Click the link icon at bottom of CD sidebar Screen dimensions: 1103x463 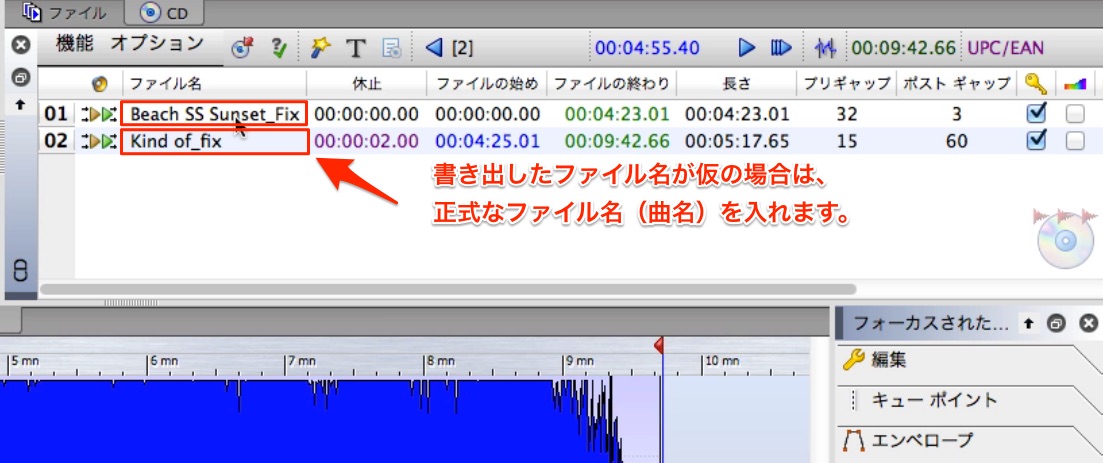[x=20, y=271]
